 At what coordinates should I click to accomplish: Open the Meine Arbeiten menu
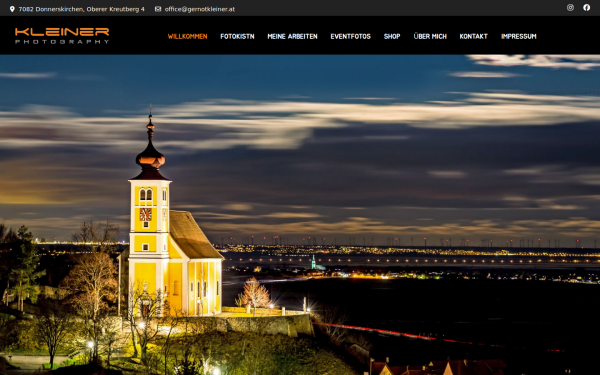click(x=292, y=36)
